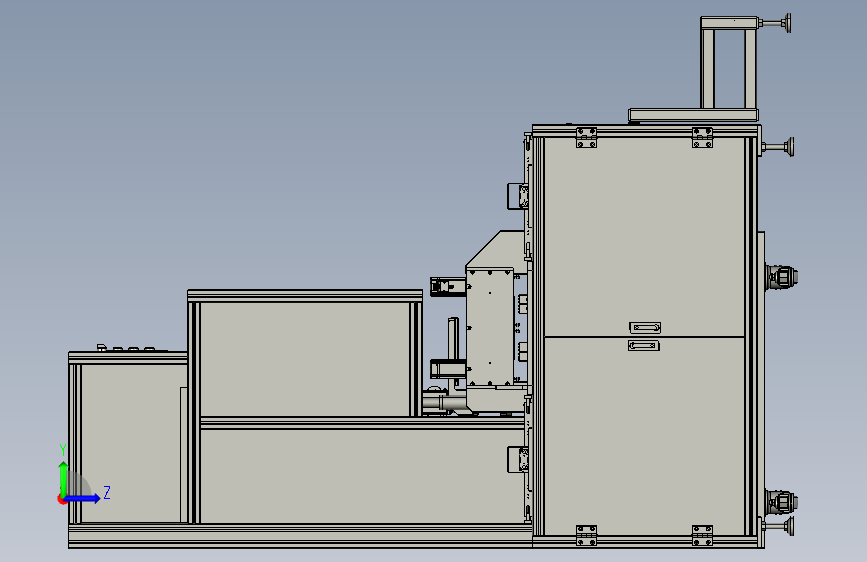Select the leveling foot on the topmost raised frame
Image resolution: width=867 pixels, height=562 pixels.
click(775, 23)
